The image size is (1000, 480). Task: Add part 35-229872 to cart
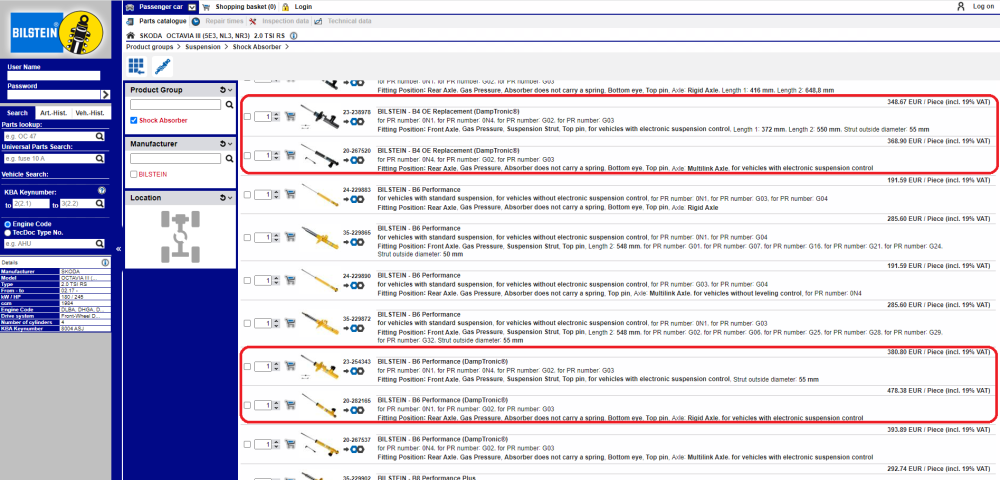(290, 323)
